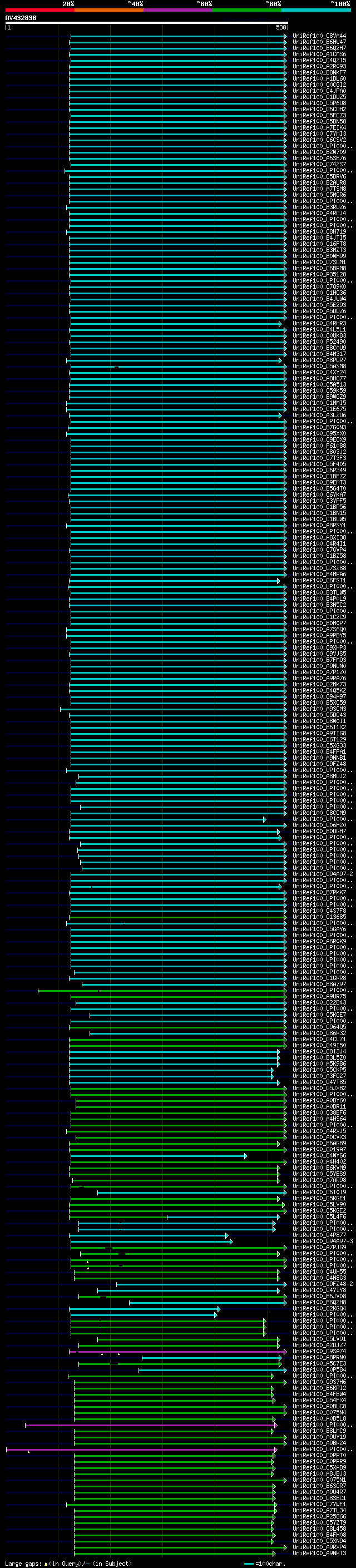This screenshot has width=356, height=1568.
Task: Select hit label UniRef100_Q8H719
Action: 319,231
